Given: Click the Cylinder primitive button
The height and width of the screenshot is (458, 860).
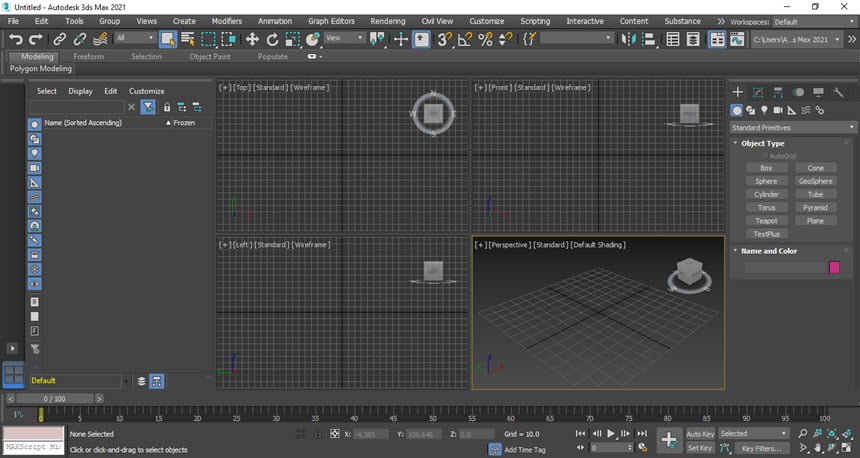Looking at the screenshot, I should coord(766,194).
